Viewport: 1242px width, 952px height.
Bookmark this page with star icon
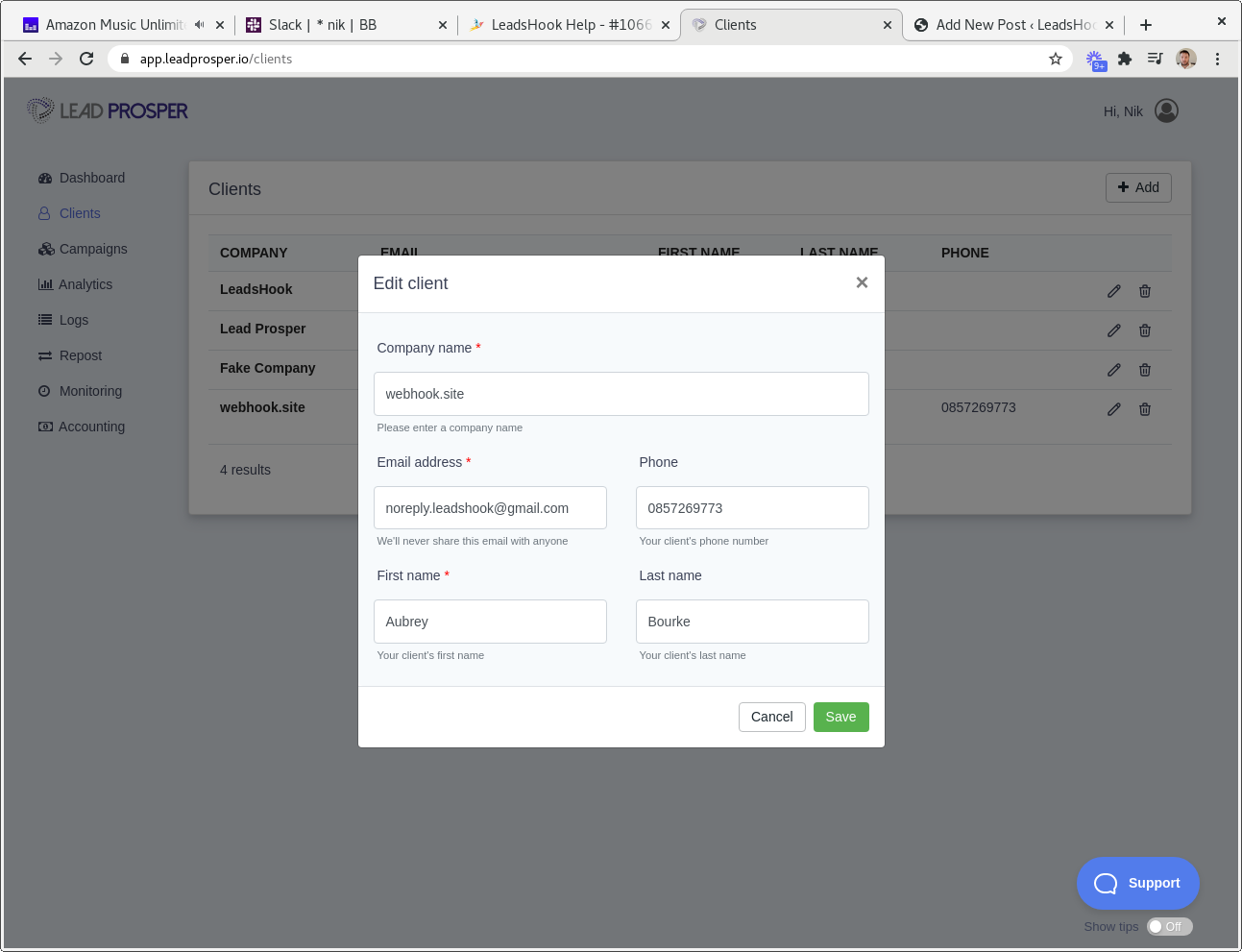[1056, 59]
